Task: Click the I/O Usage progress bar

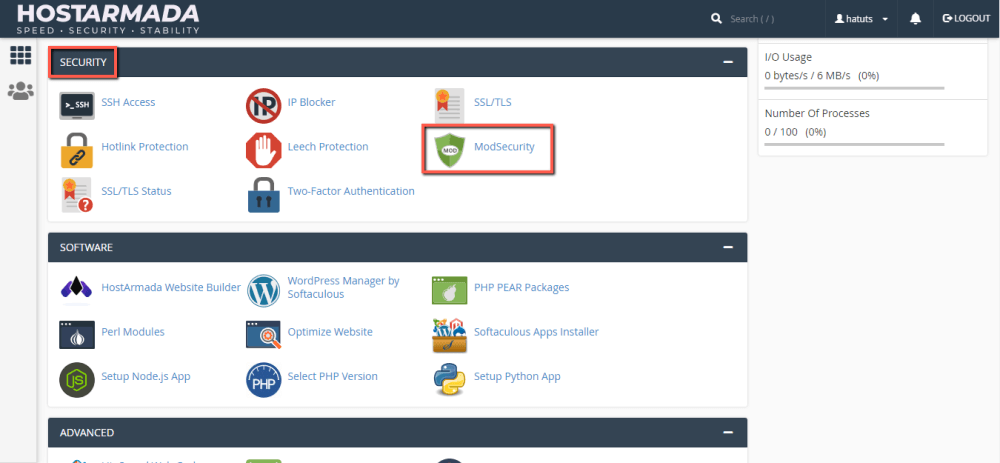Action: [x=854, y=87]
